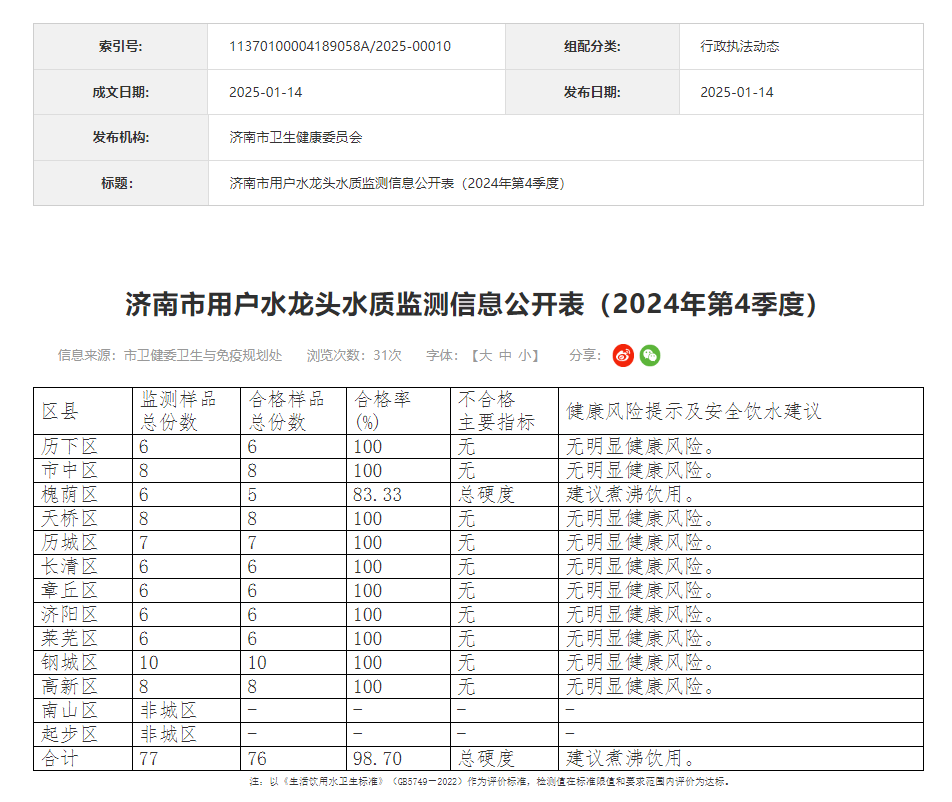Set font size to large (大)
This screenshot has height=802, width=952.
tap(485, 355)
